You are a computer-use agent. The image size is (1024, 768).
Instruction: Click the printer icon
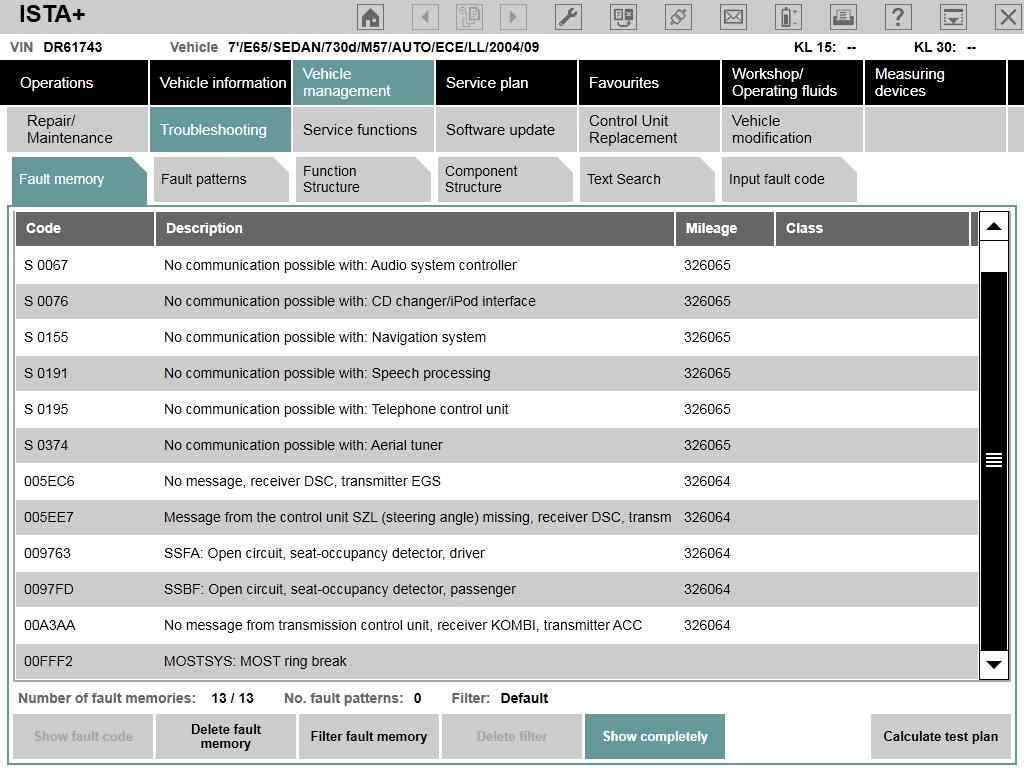[843, 16]
